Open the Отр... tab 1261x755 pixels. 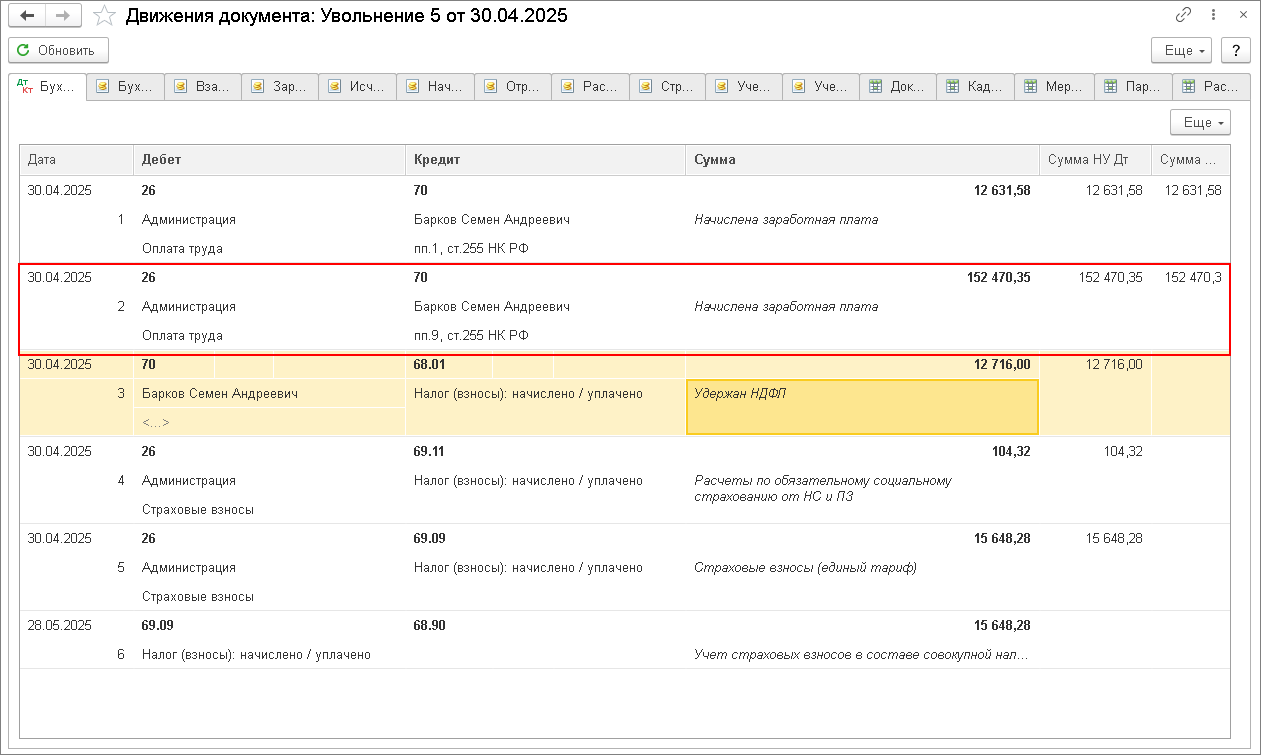[x=514, y=87]
